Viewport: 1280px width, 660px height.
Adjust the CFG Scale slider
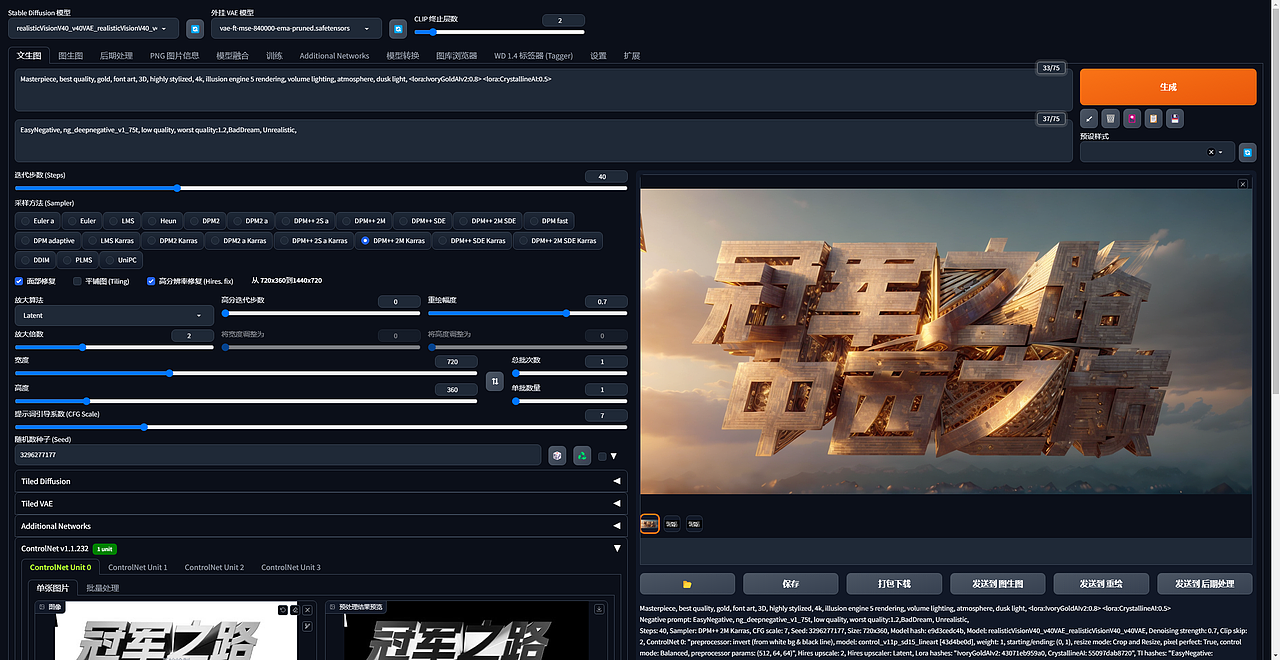[321, 427]
